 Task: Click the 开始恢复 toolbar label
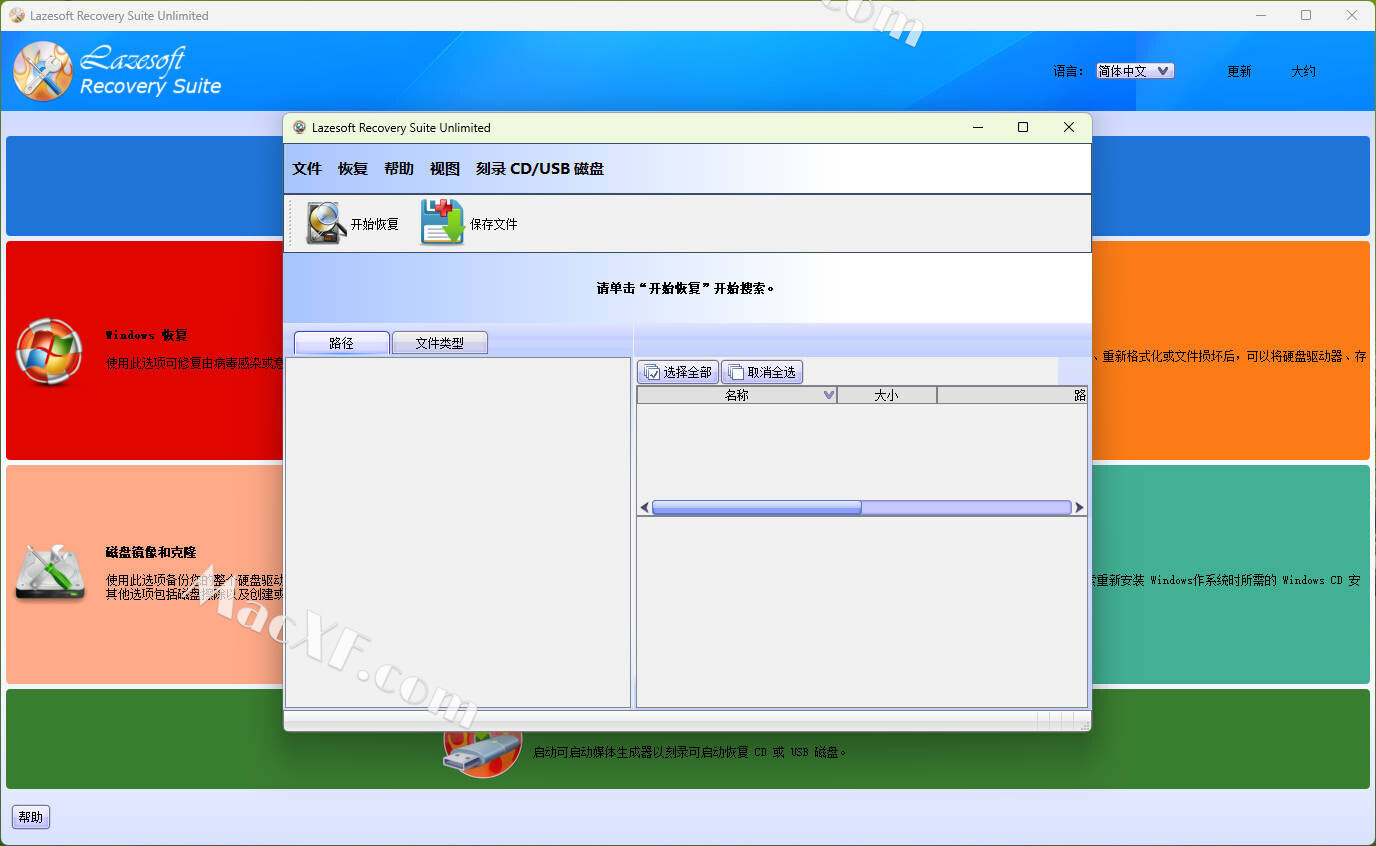375,224
